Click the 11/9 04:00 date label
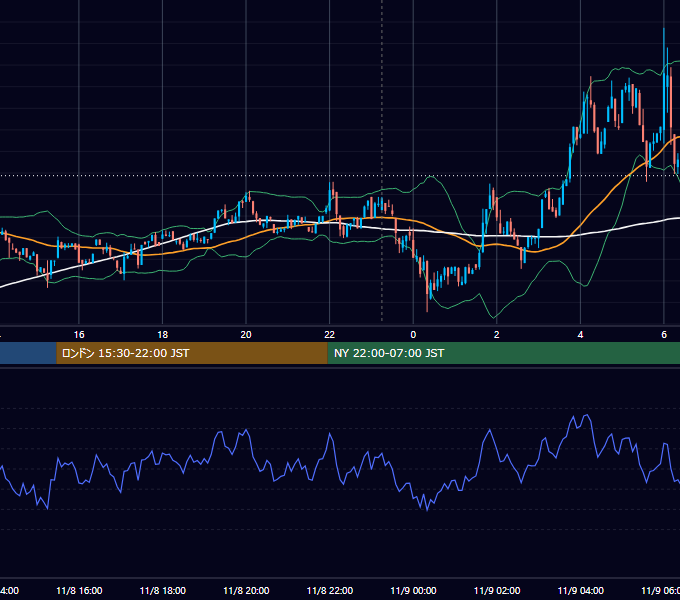Image resolution: width=680 pixels, height=600 pixels. pos(581,590)
